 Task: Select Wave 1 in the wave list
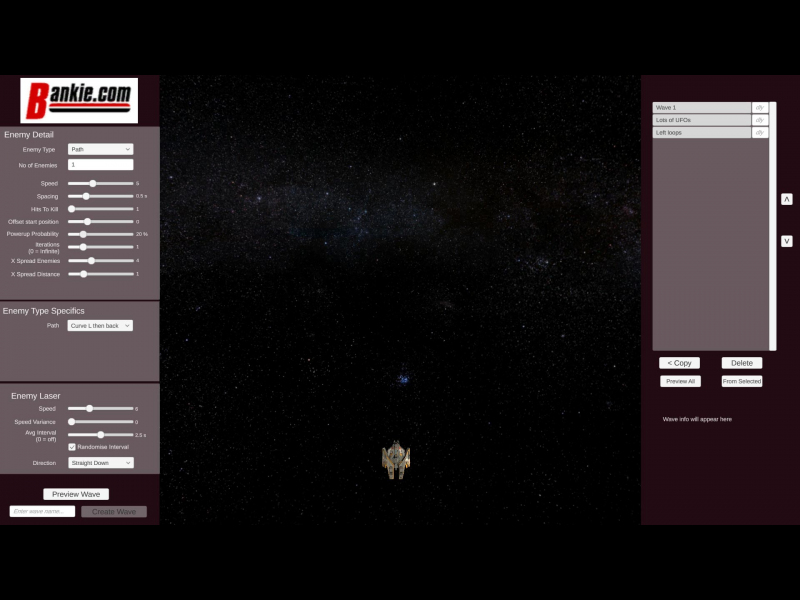click(x=701, y=107)
